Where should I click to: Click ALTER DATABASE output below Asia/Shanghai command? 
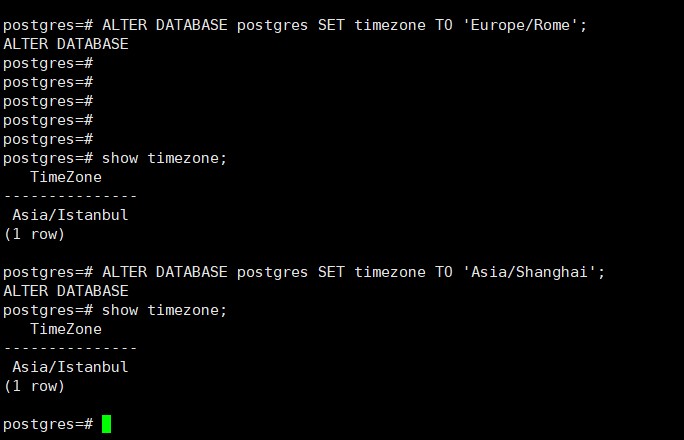66,291
